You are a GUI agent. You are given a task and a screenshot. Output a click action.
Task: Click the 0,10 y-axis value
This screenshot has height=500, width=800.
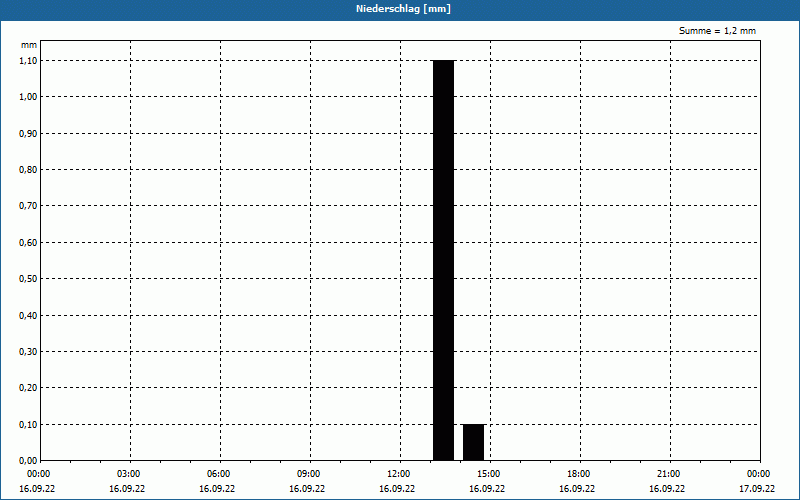pos(28,424)
